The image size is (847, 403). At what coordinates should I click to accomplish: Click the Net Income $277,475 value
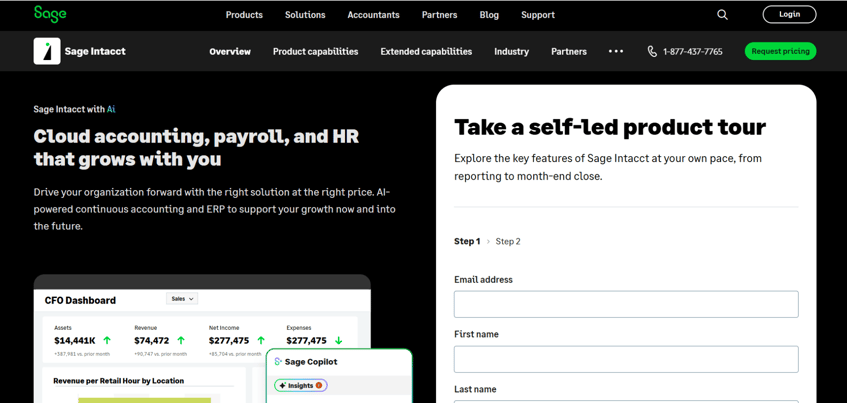pos(229,341)
